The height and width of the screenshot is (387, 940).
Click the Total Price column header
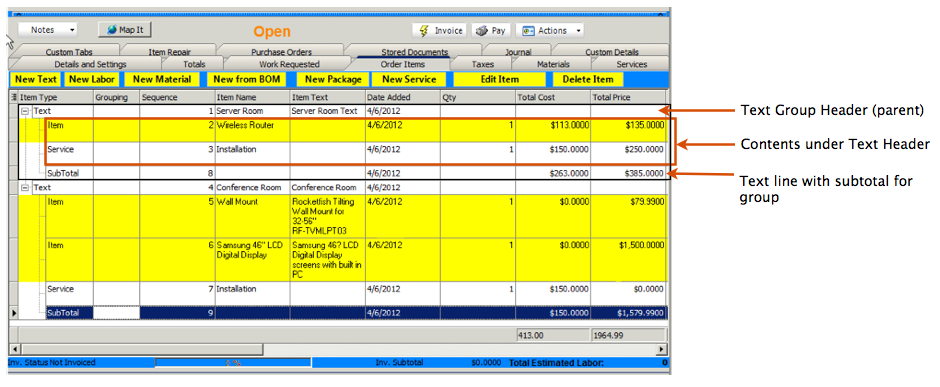(628, 96)
